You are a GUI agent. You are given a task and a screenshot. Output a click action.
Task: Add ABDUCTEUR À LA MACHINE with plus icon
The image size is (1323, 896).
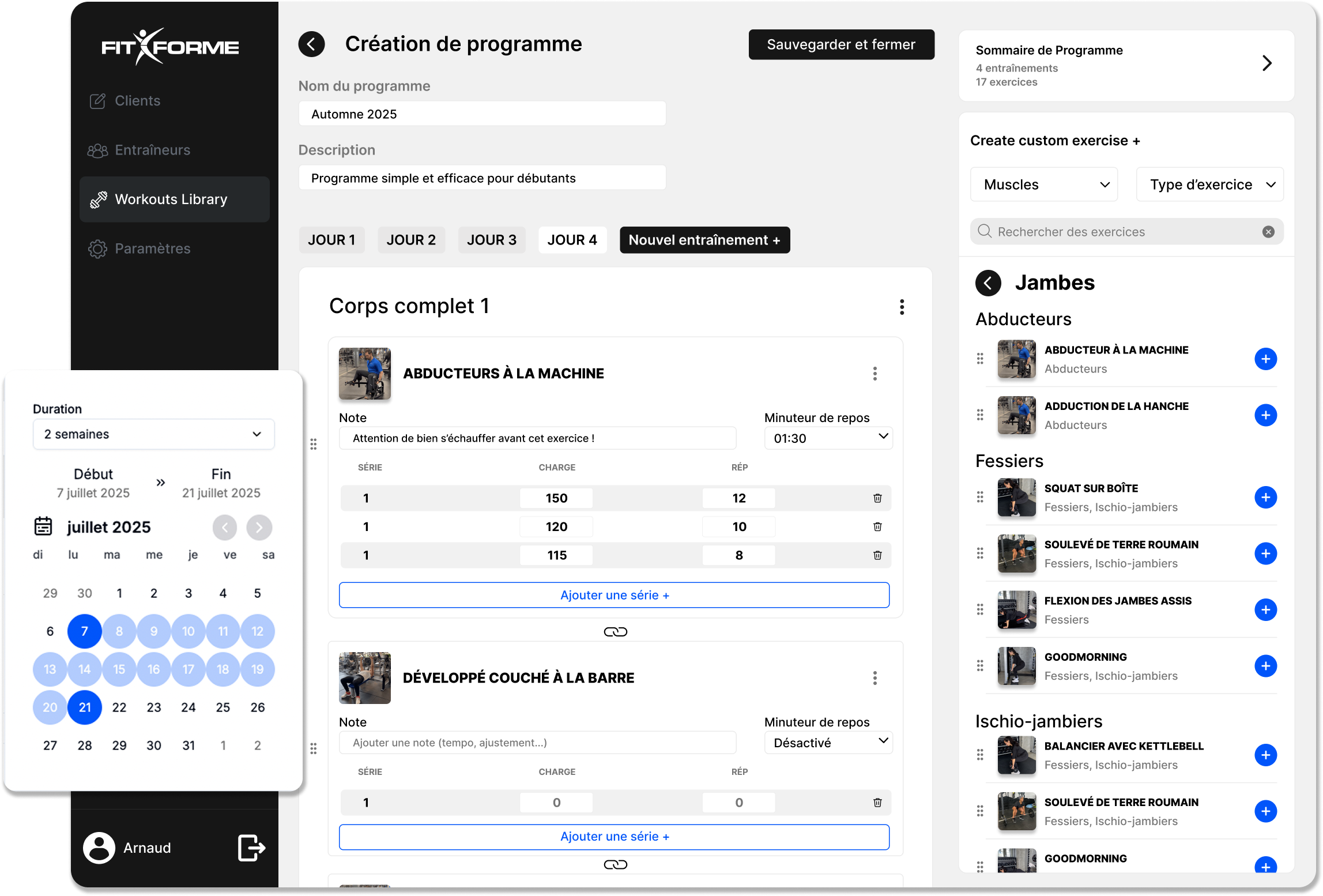pyautogui.click(x=1265, y=359)
